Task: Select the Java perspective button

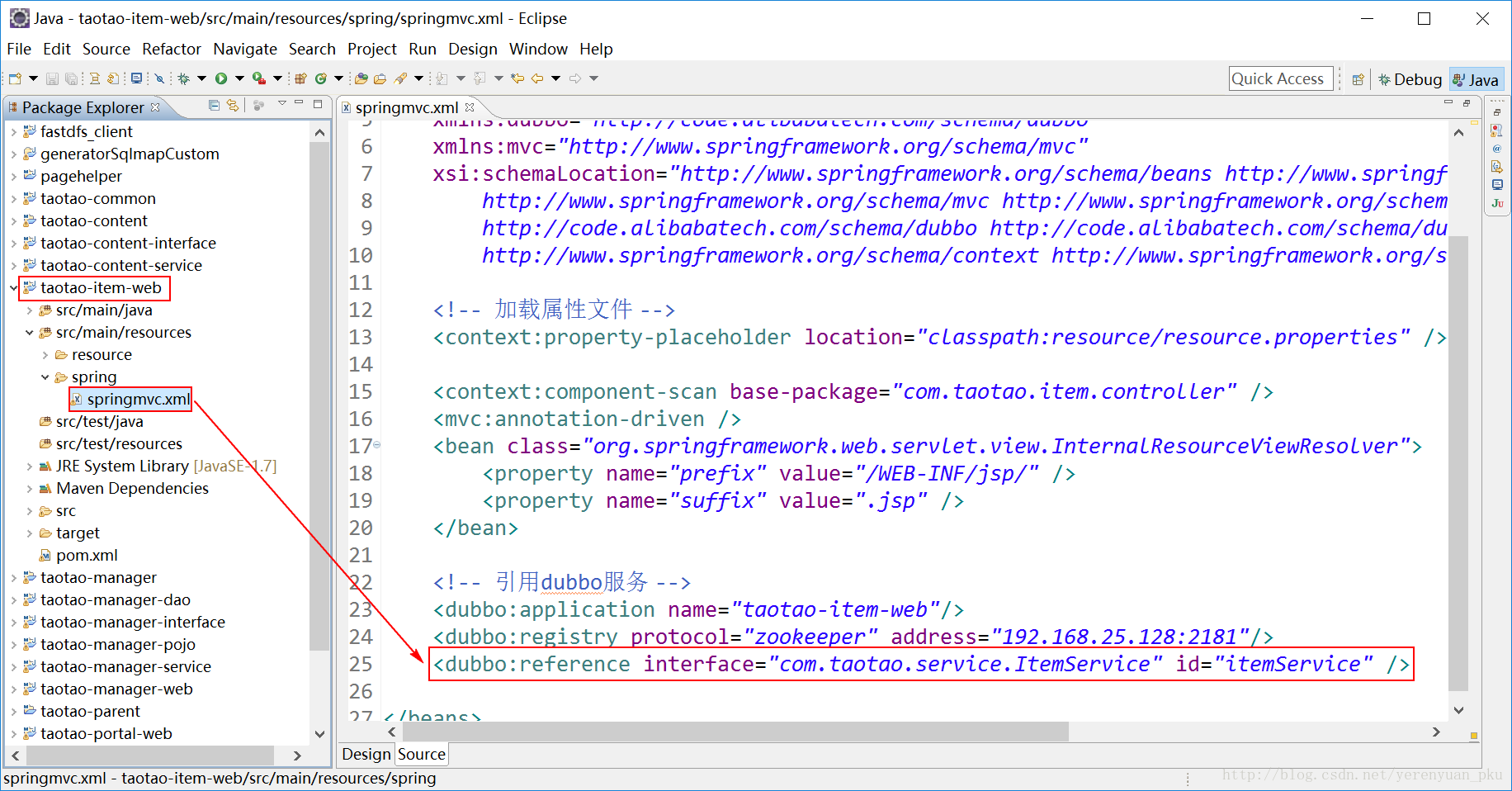Action: (x=1476, y=79)
